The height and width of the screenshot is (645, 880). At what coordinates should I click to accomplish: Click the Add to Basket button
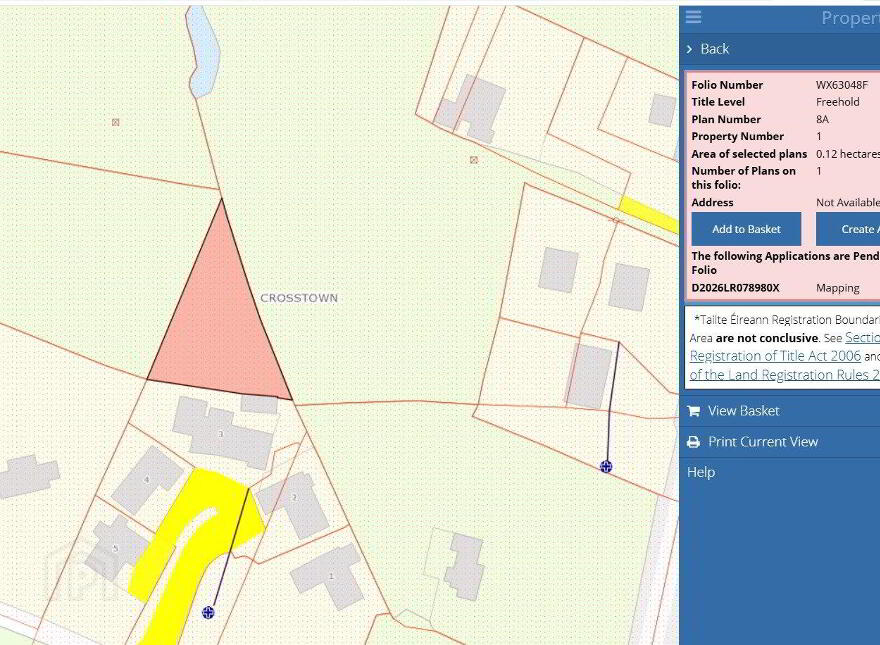(x=746, y=229)
